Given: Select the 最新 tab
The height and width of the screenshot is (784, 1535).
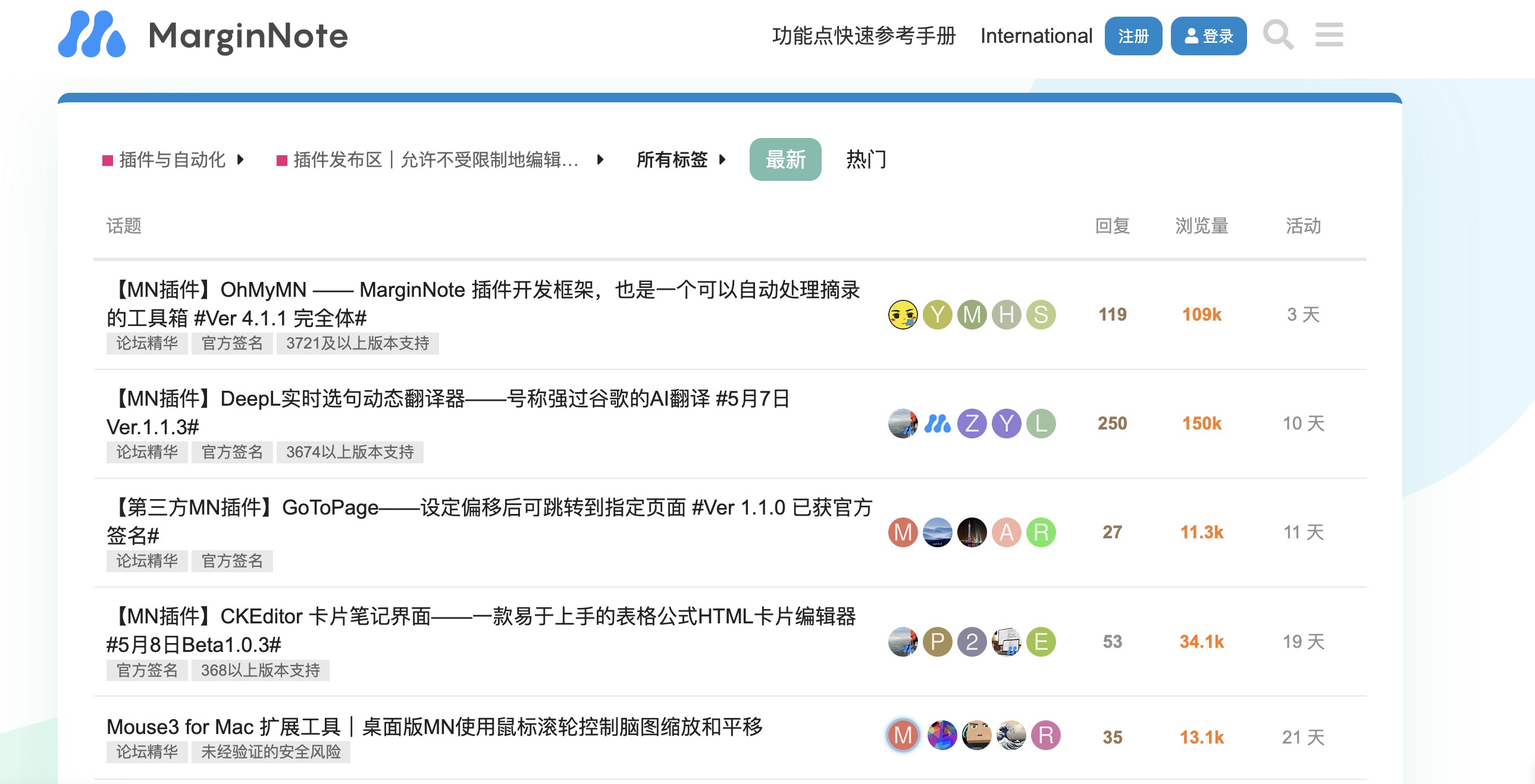Looking at the screenshot, I should coord(785,159).
